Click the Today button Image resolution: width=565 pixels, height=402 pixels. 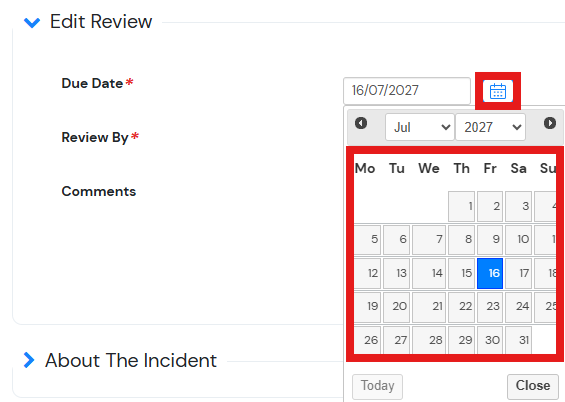(x=377, y=386)
